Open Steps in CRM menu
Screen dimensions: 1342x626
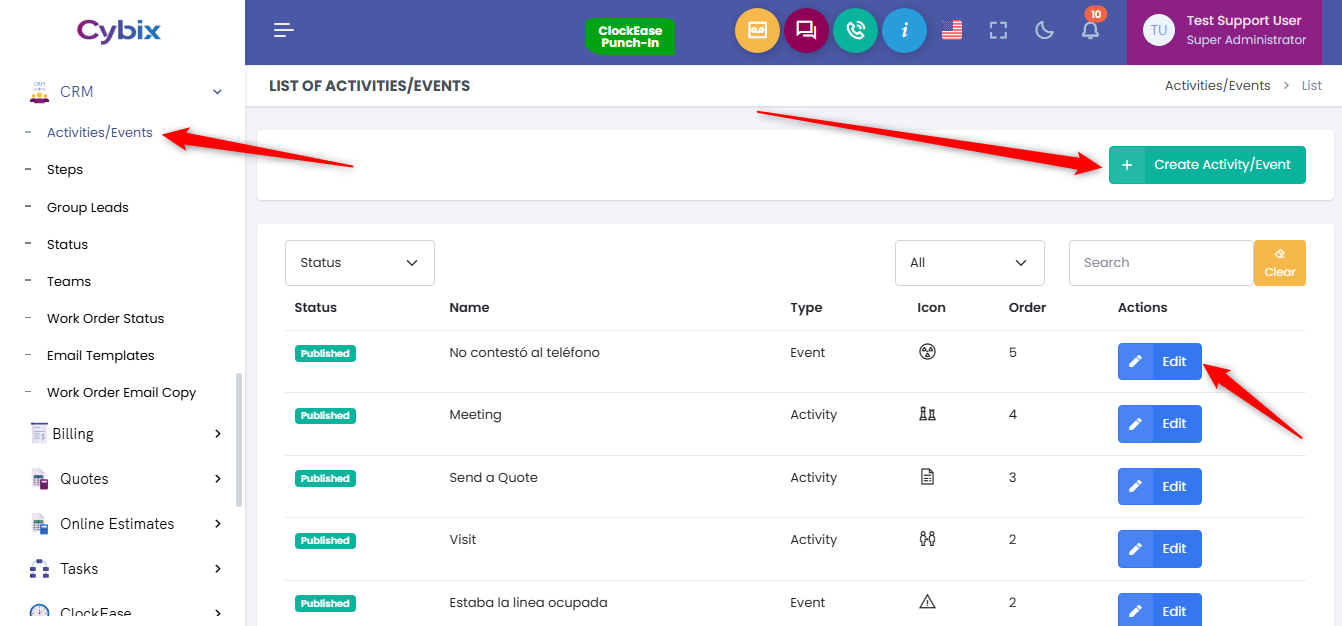coord(65,170)
